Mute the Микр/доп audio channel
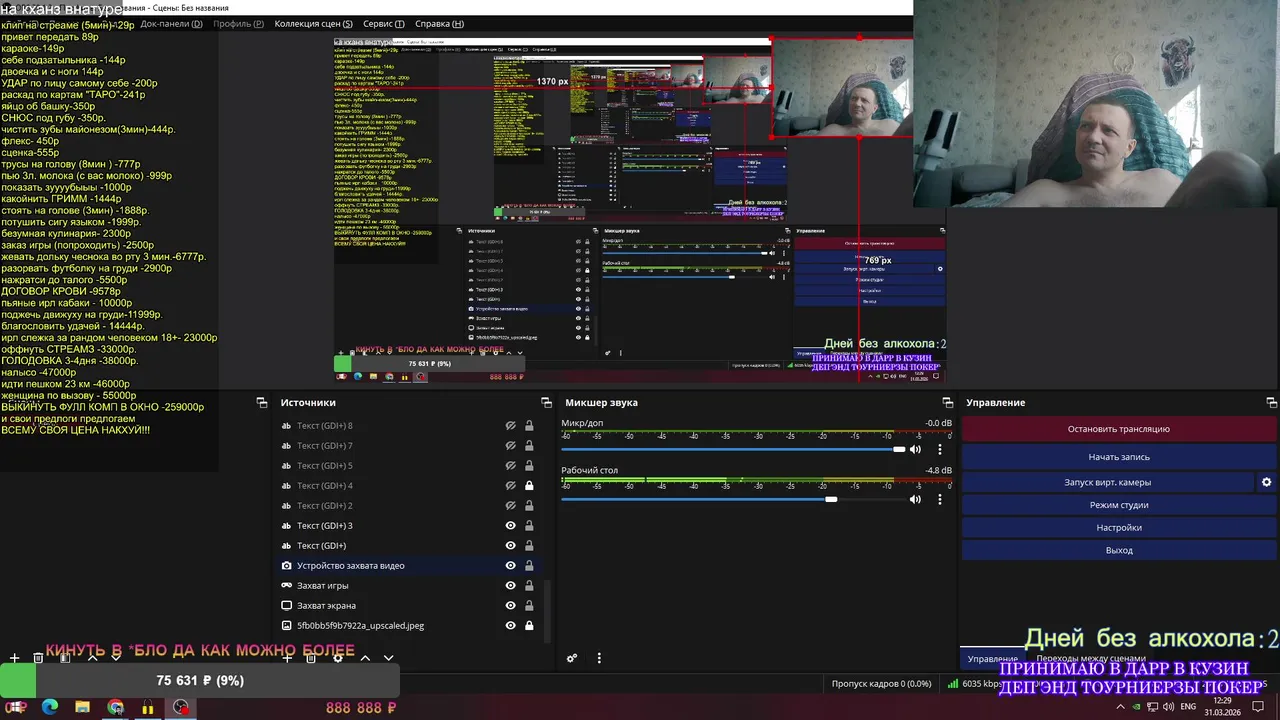 [915, 450]
